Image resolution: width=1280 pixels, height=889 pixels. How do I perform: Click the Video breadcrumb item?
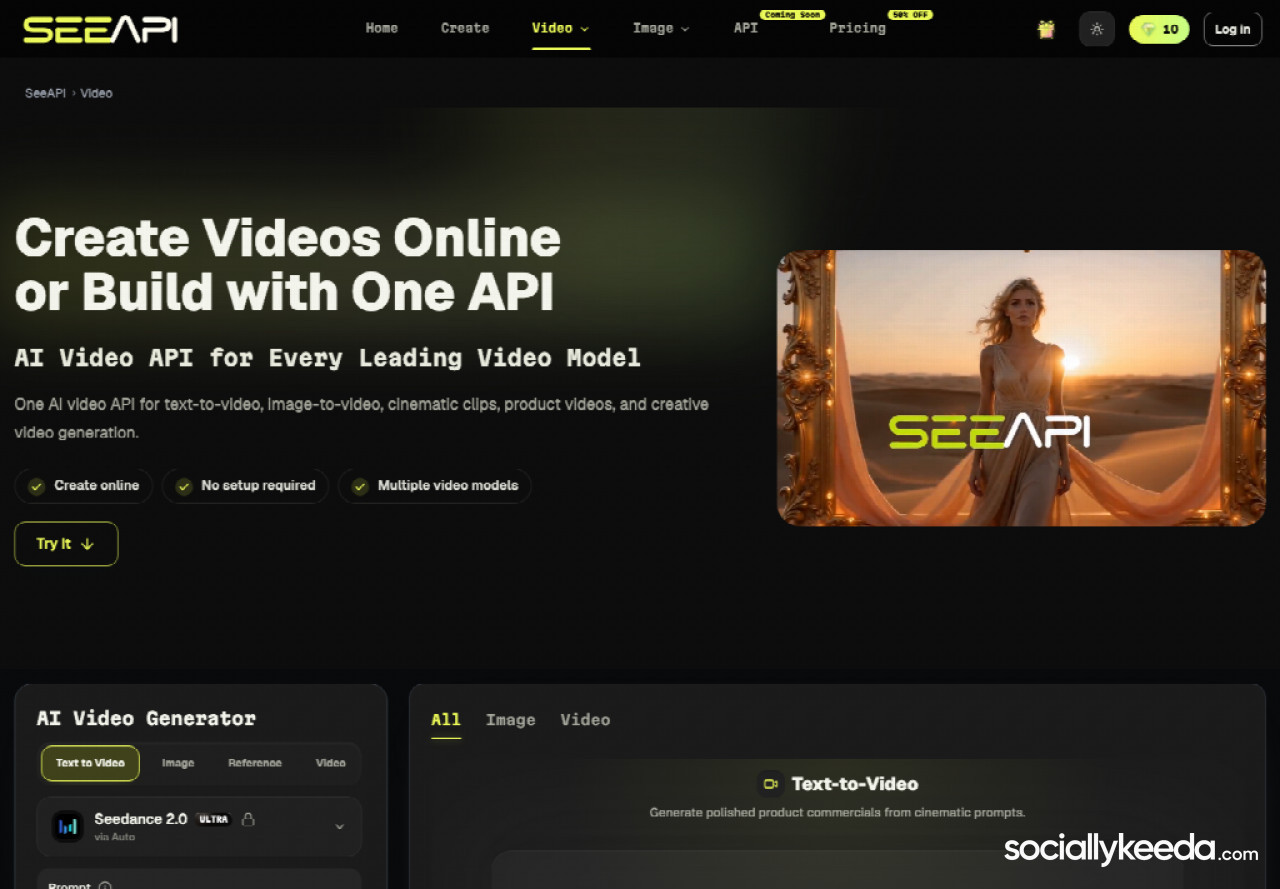[96, 93]
